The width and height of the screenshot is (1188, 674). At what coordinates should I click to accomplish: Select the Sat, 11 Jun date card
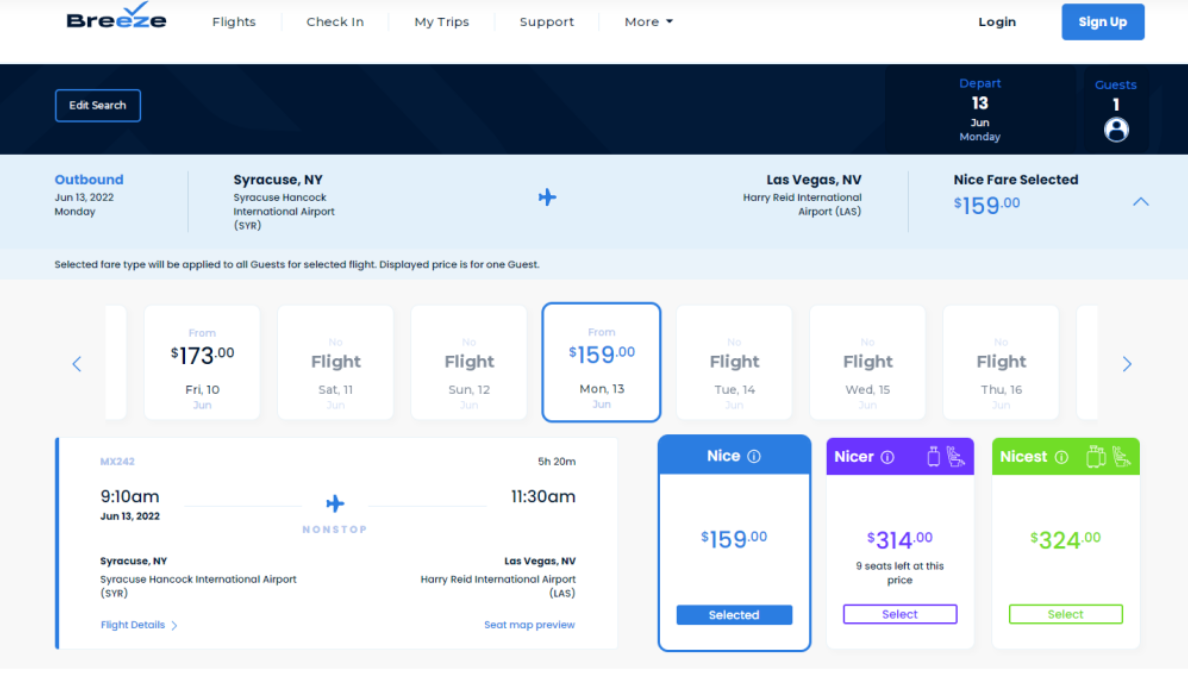click(336, 362)
